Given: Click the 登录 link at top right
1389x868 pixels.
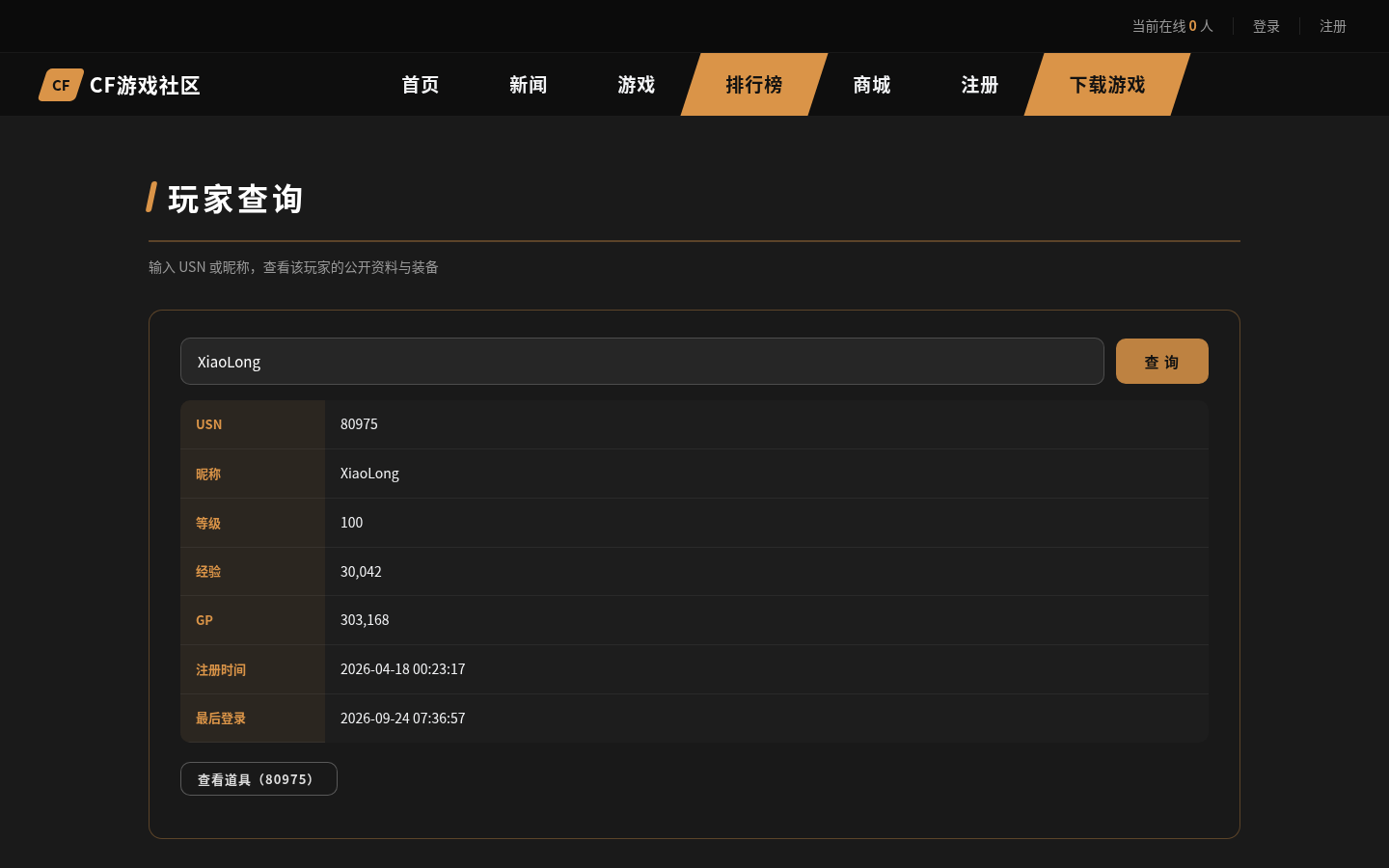Looking at the screenshot, I should (x=1266, y=26).
